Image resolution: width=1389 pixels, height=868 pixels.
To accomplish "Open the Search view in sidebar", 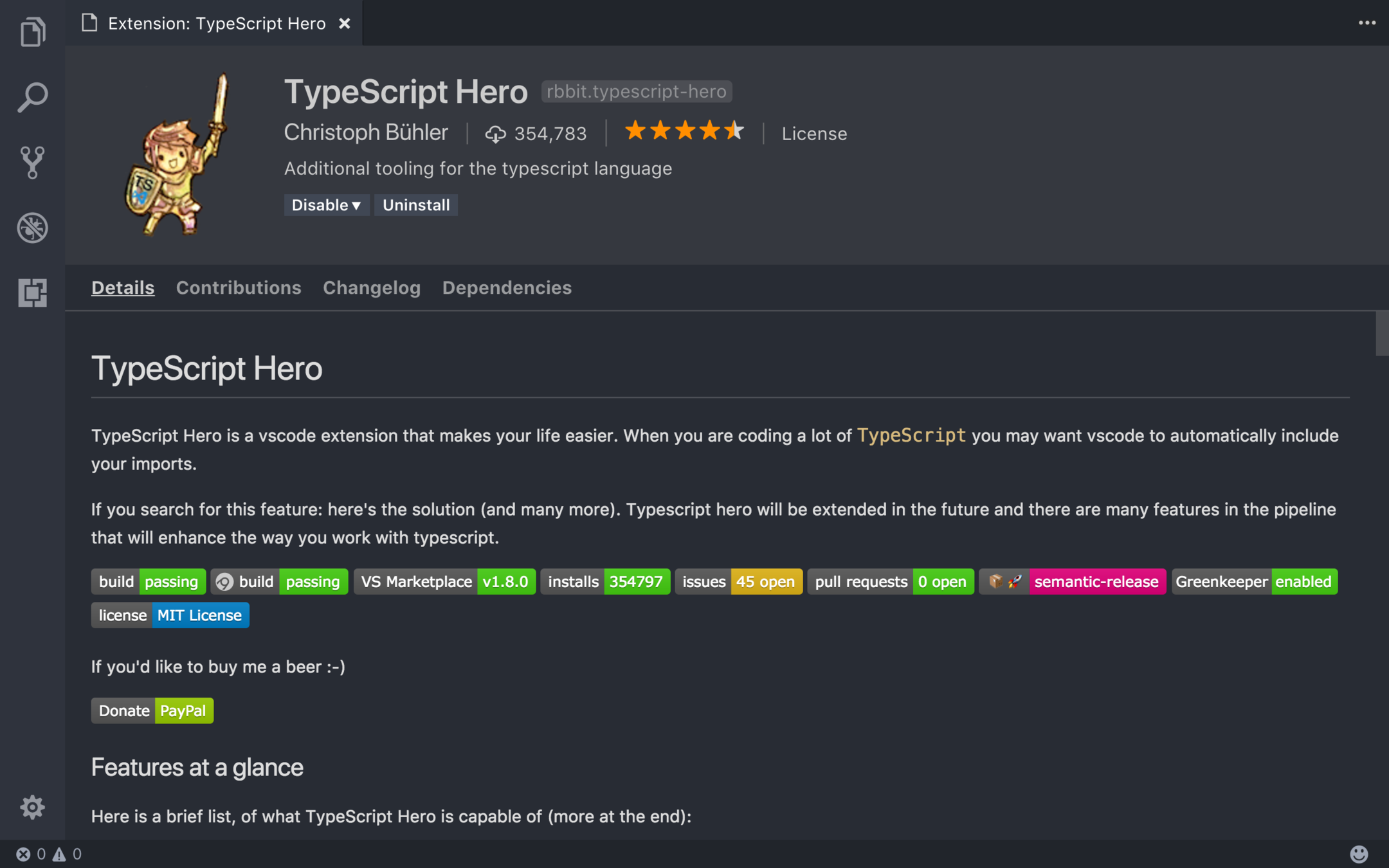I will click(32, 97).
